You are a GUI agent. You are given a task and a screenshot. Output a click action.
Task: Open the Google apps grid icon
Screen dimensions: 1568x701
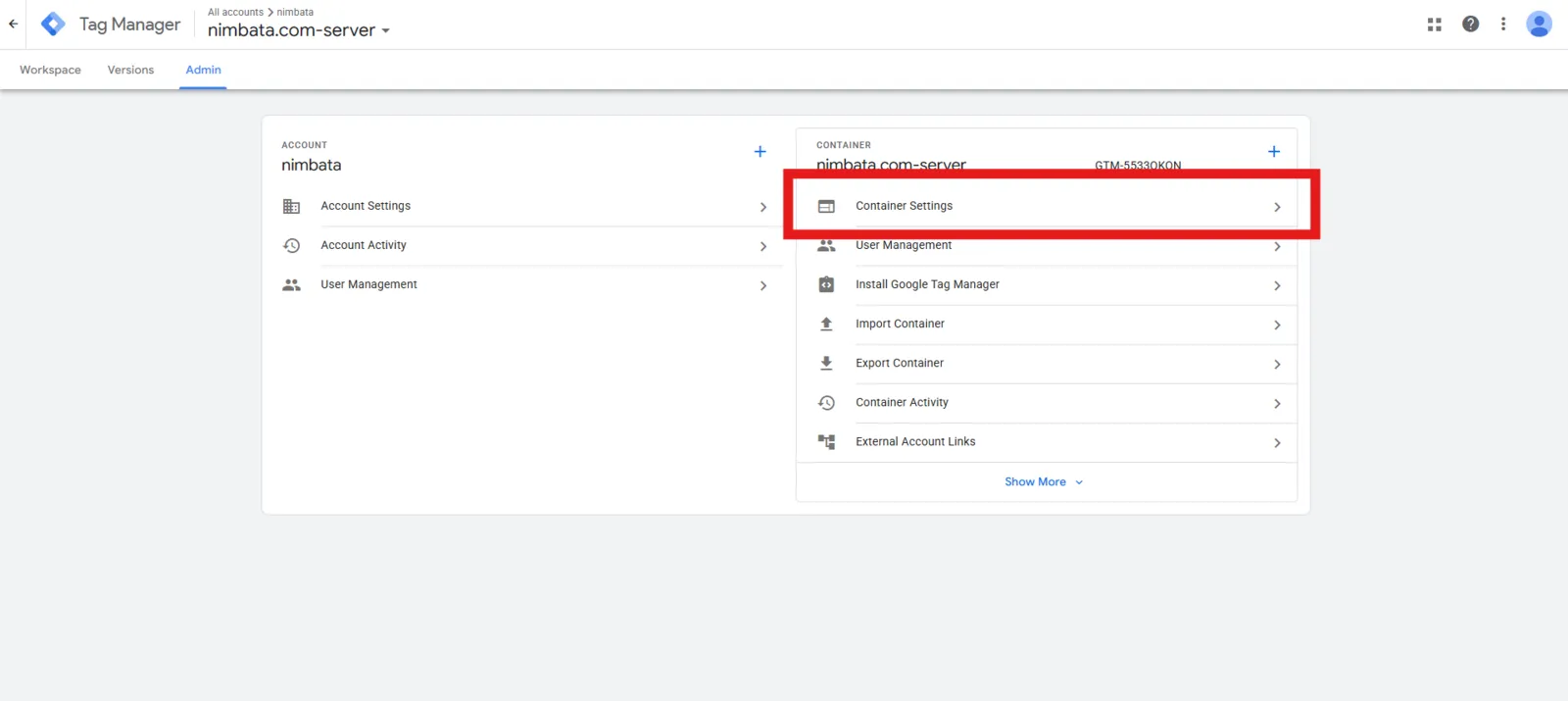pyautogui.click(x=1435, y=24)
